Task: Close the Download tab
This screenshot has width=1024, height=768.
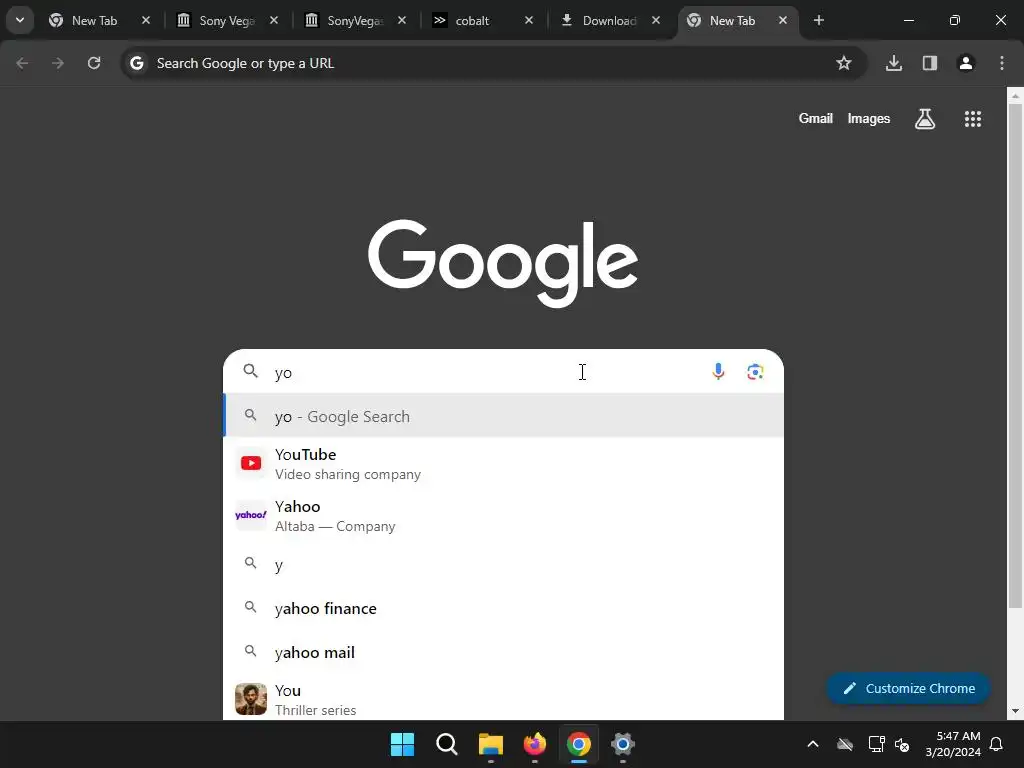Action: pyautogui.click(x=656, y=20)
